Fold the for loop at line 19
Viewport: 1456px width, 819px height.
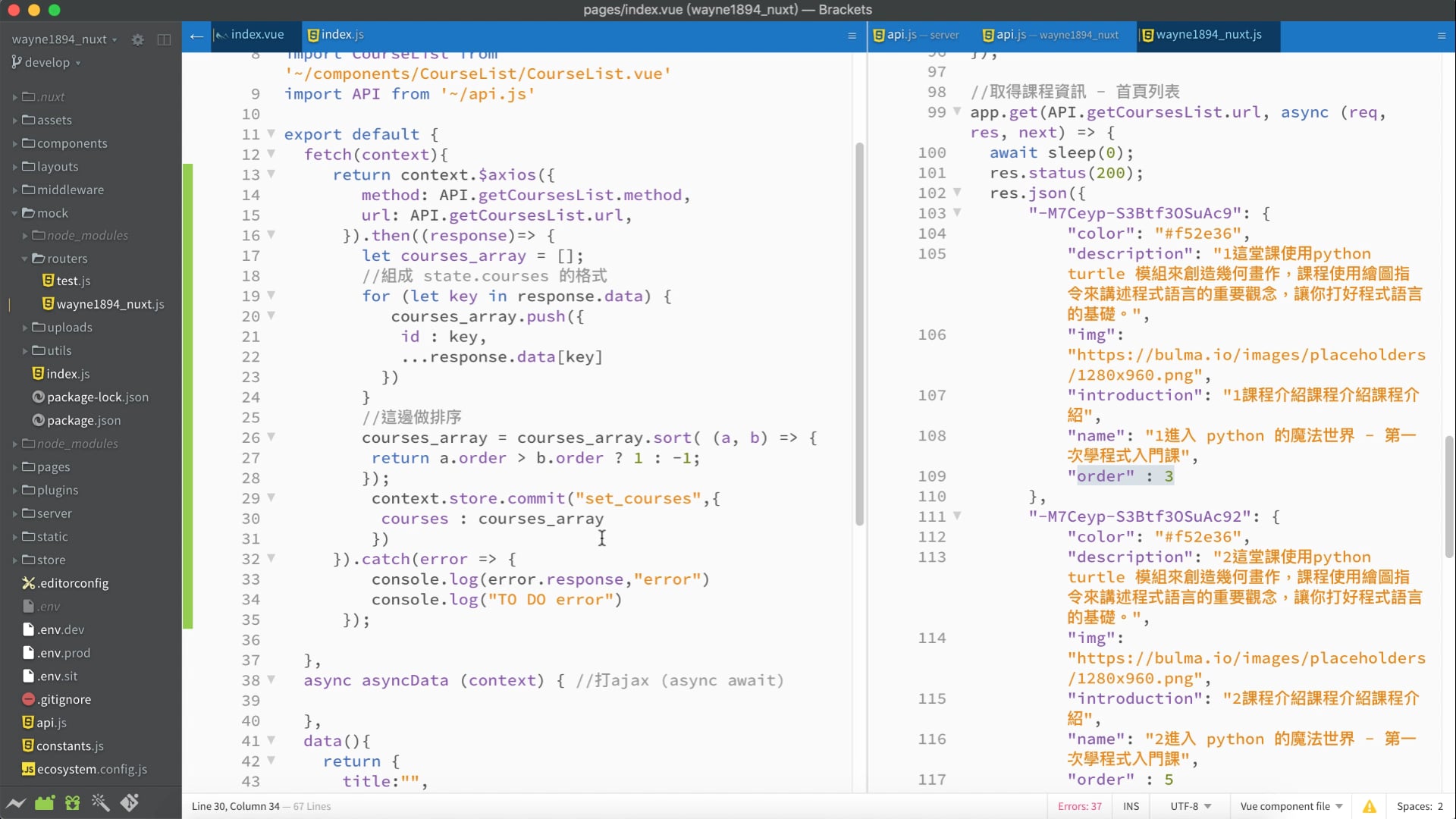[271, 296]
